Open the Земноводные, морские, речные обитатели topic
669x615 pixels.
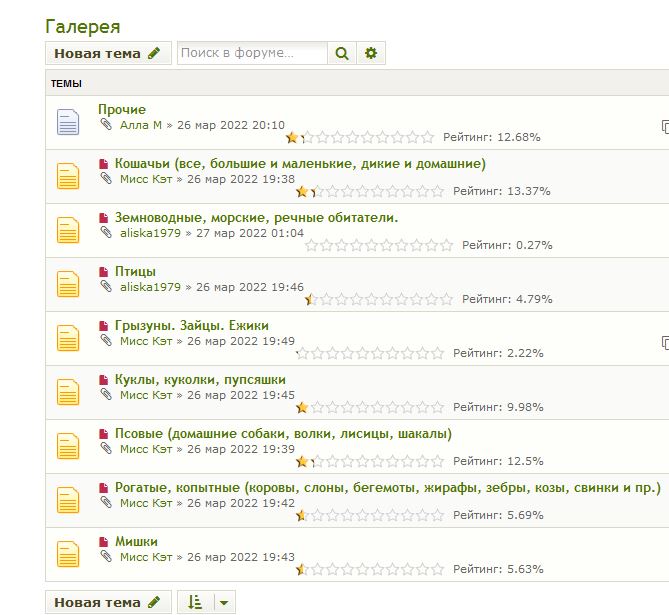coord(257,217)
